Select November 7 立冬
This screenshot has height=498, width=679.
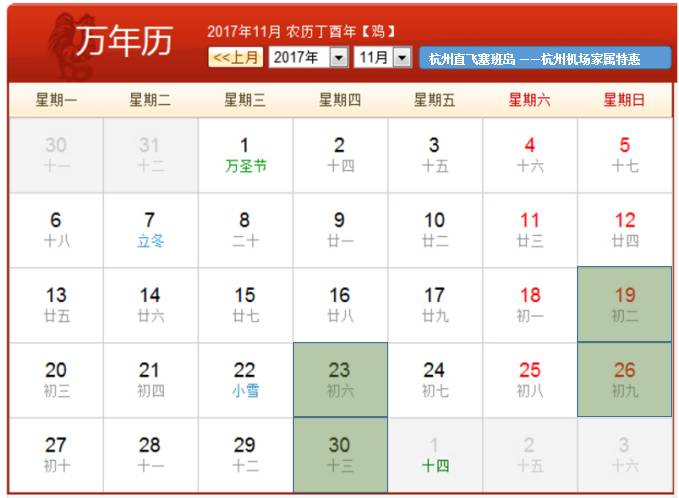tap(151, 230)
